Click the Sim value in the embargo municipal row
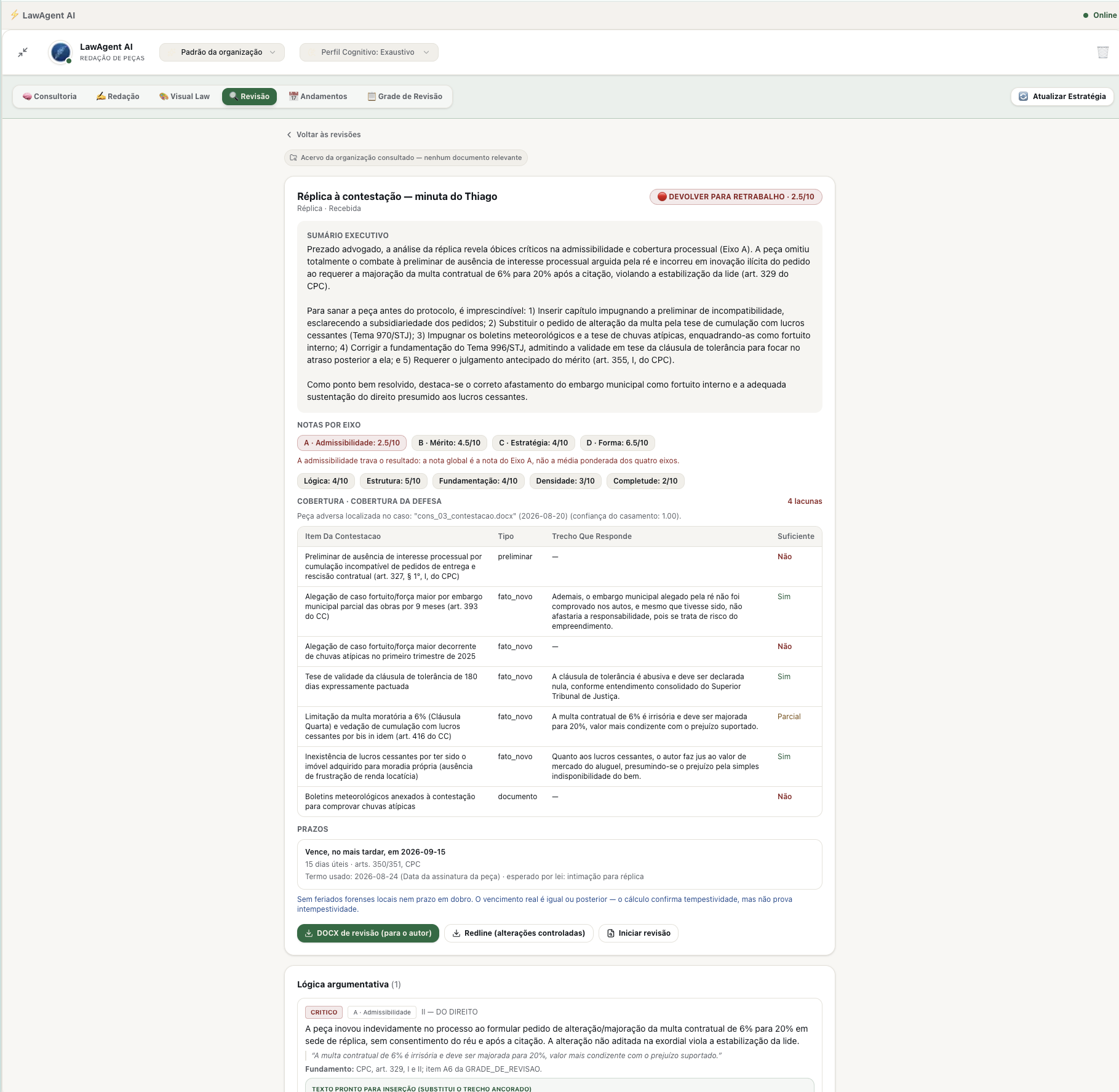This screenshot has width=1119, height=1092. (x=784, y=597)
